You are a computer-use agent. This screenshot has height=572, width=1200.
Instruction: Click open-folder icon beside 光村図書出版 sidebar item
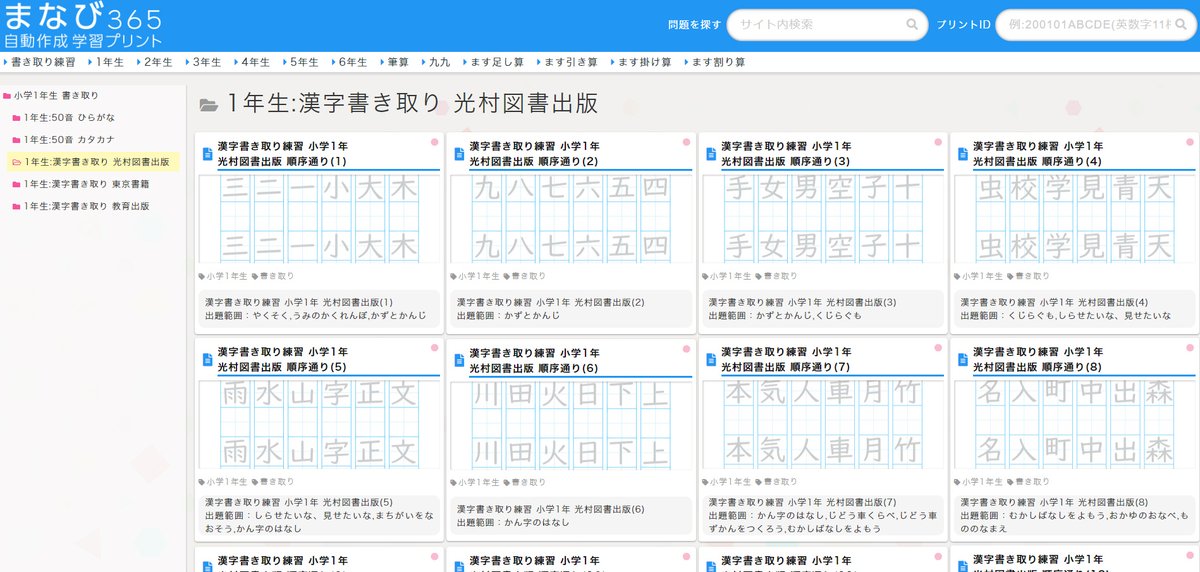(x=17, y=162)
